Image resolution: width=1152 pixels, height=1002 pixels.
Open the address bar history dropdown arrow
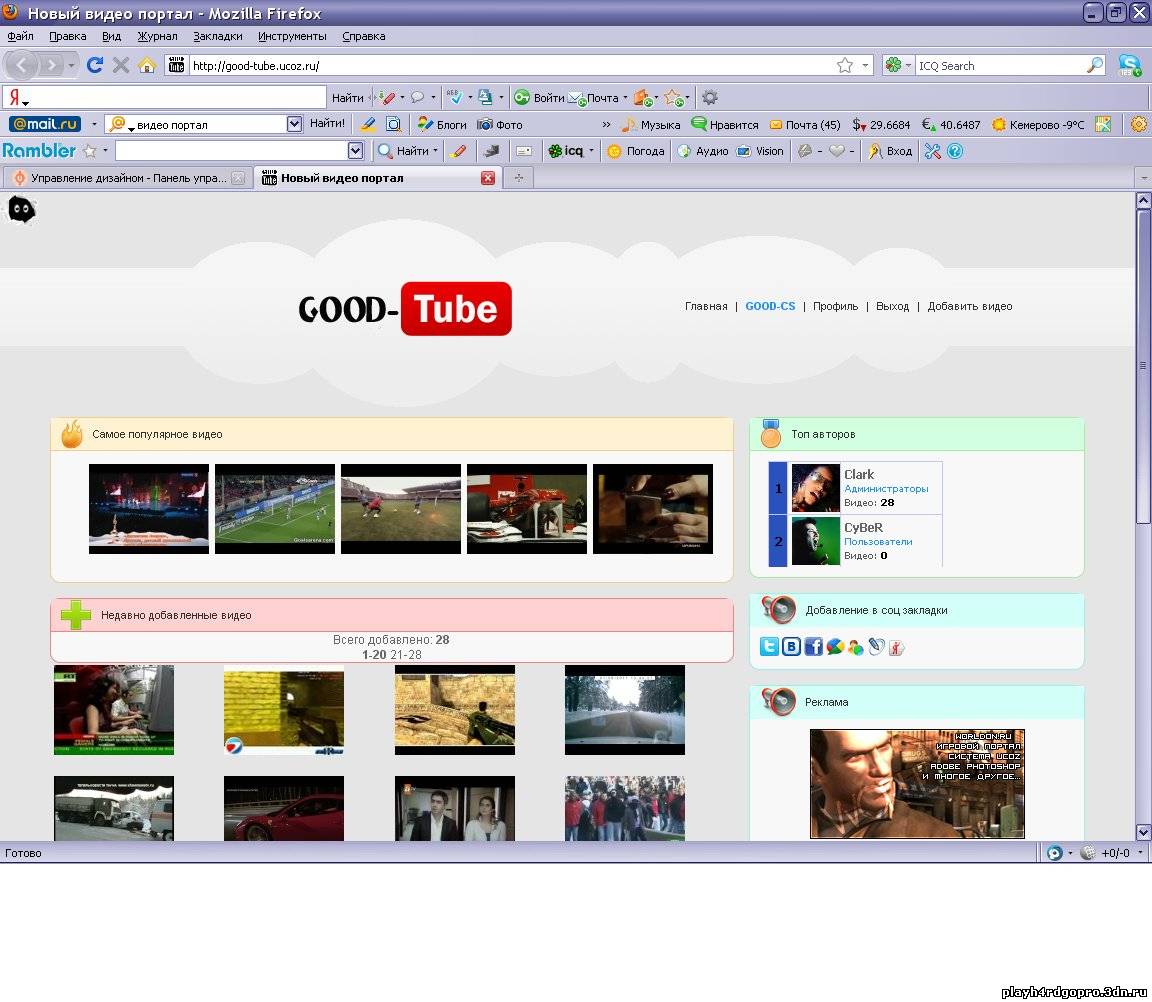[x=865, y=65]
